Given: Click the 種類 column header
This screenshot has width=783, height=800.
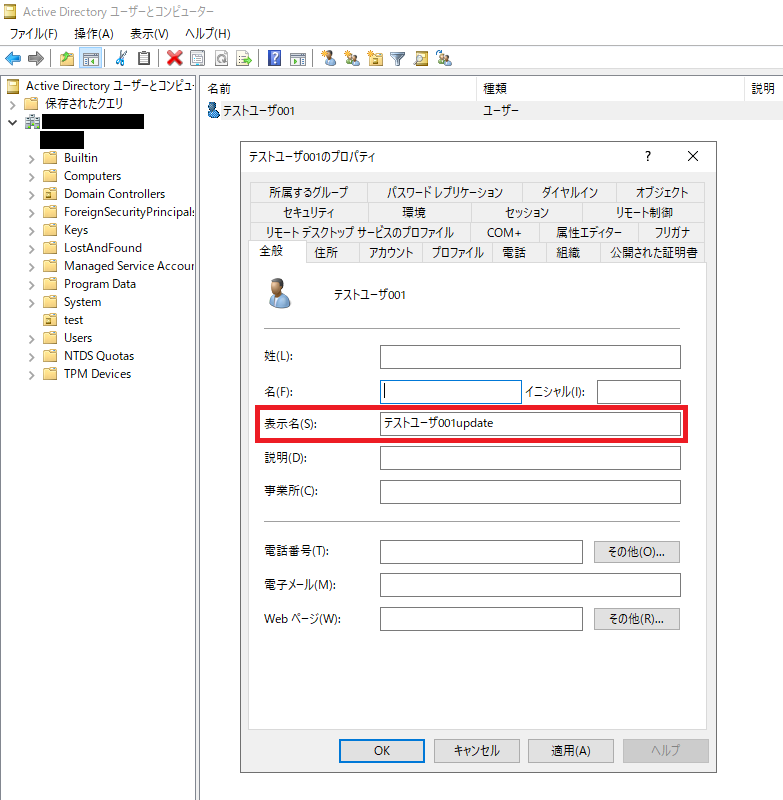Looking at the screenshot, I should pyautogui.click(x=610, y=89).
